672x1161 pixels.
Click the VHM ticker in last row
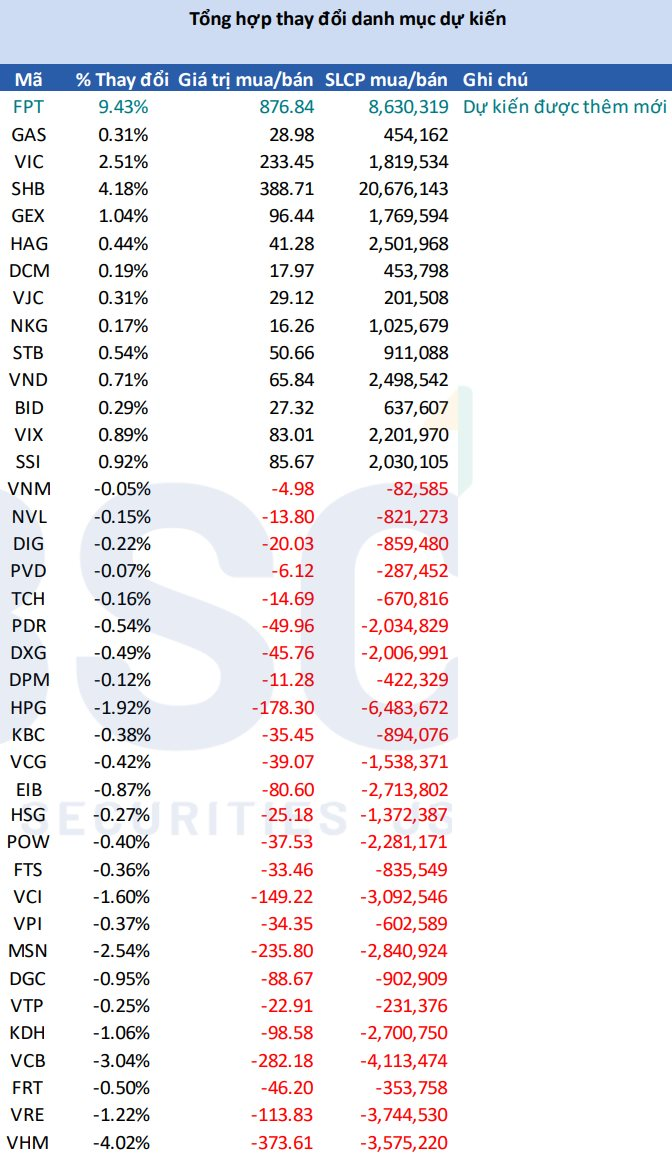coord(28,1143)
